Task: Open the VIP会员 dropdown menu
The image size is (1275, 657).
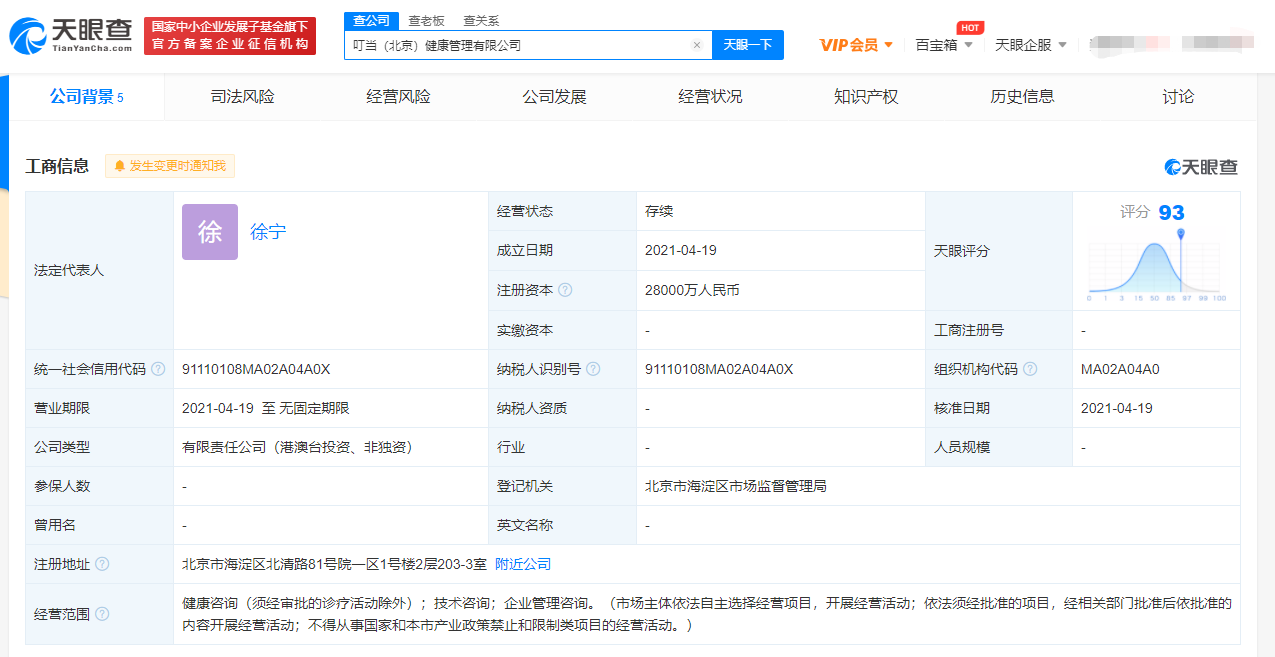Action: tap(856, 45)
